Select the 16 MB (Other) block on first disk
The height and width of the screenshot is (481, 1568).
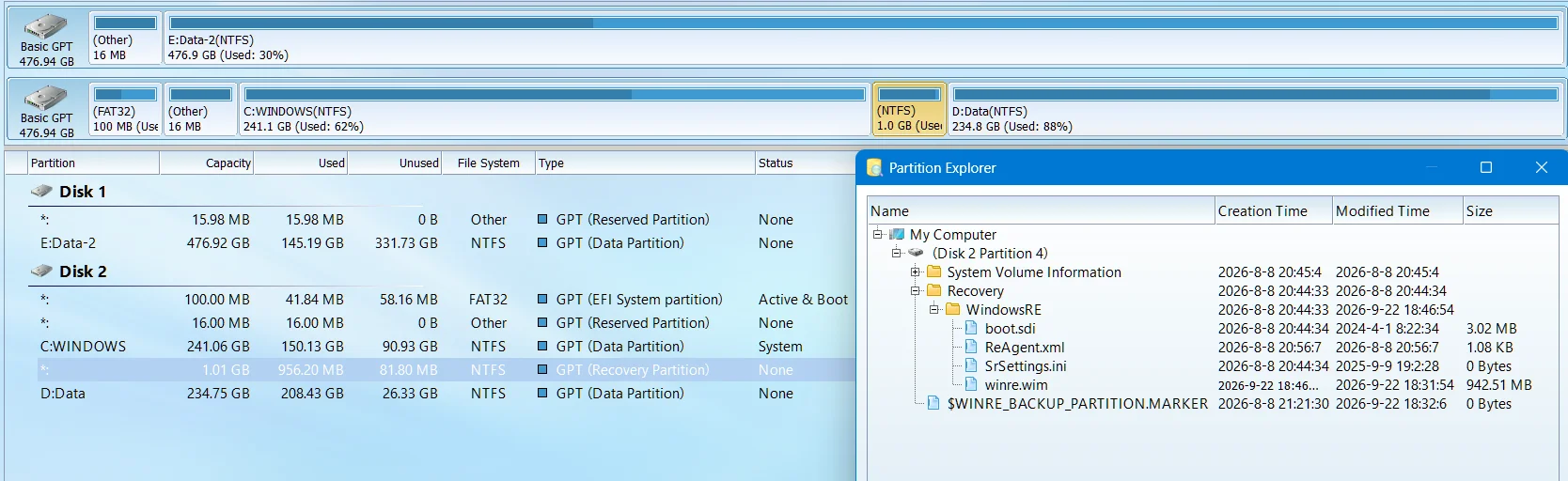[x=125, y=38]
